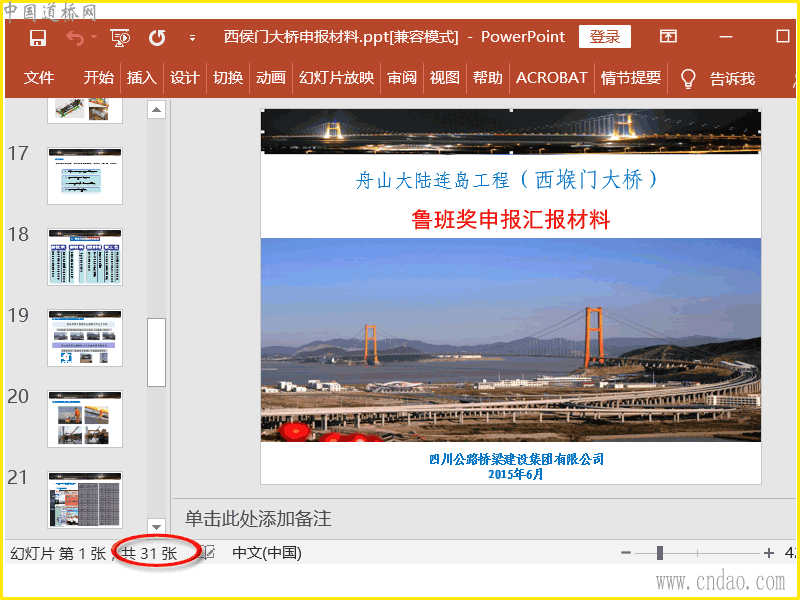Select the night bridge banner image
Screen dimensions: 800x600
tap(511, 131)
